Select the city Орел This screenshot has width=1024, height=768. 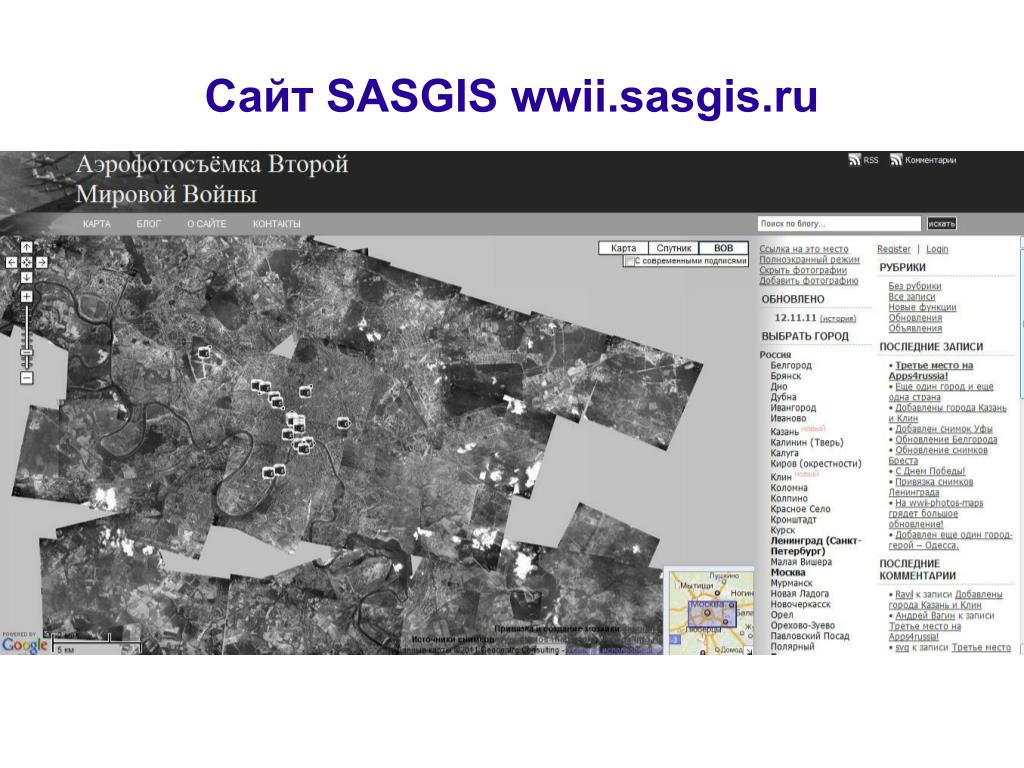click(x=782, y=615)
